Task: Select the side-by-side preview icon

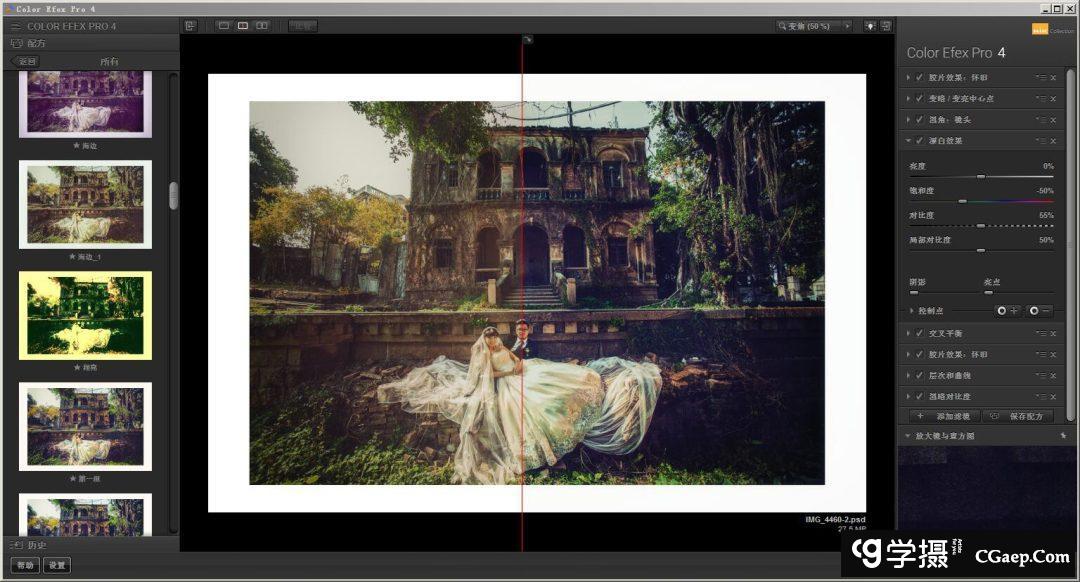Action: point(262,26)
